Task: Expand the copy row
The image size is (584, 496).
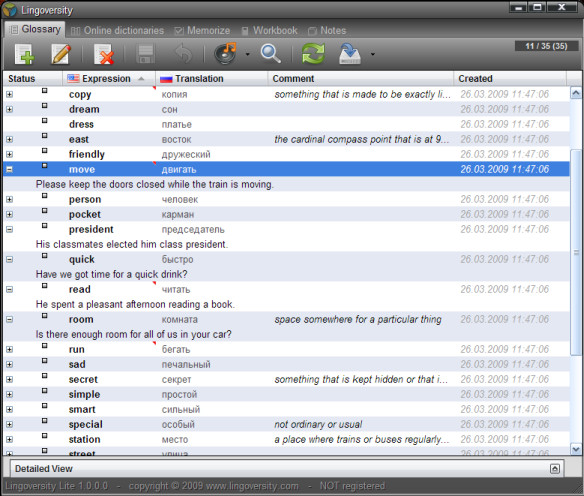Action: pyautogui.click(x=9, y=95)
